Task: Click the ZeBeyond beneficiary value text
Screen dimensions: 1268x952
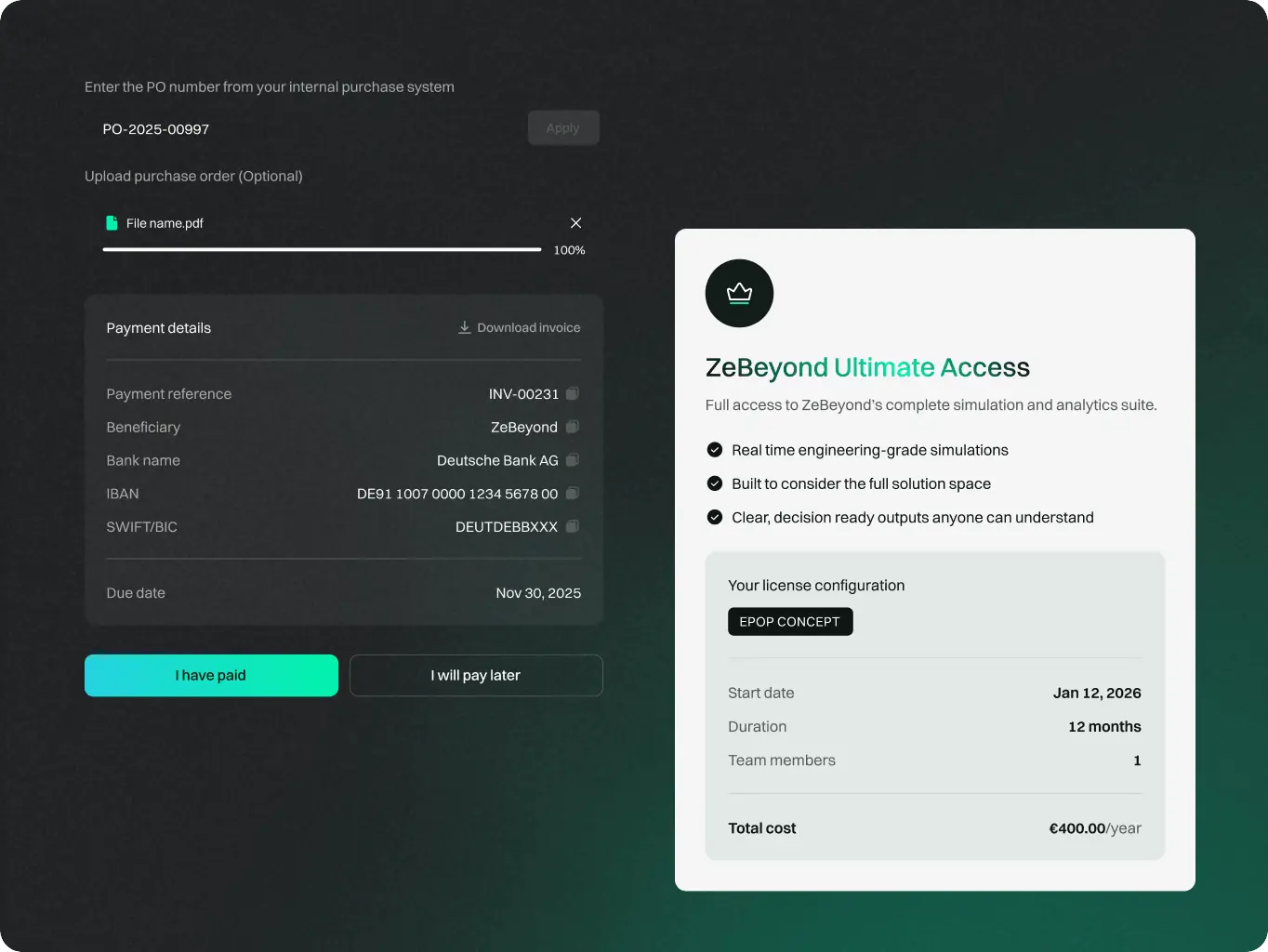Action: 524,428
